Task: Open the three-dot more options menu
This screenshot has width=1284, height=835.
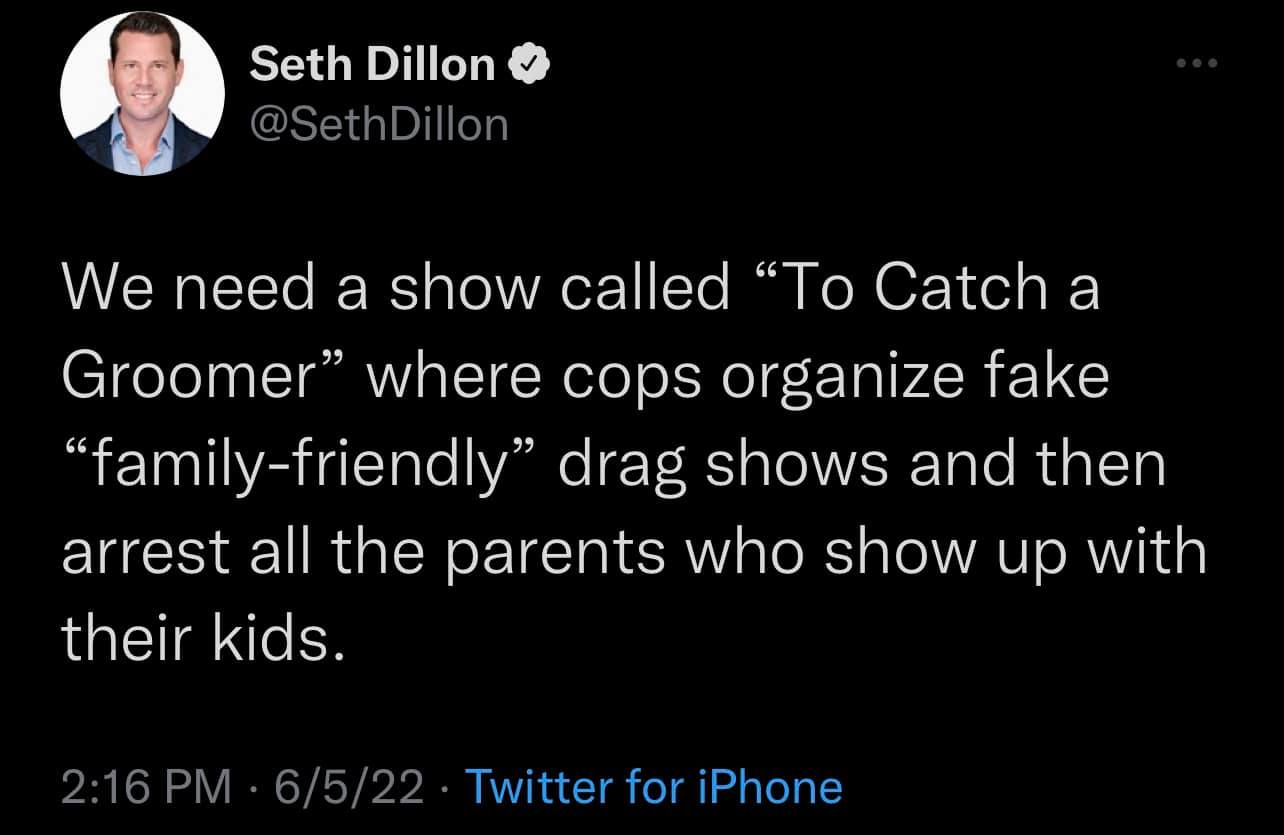Action: pyautogui.click(x=1196, y=65)
